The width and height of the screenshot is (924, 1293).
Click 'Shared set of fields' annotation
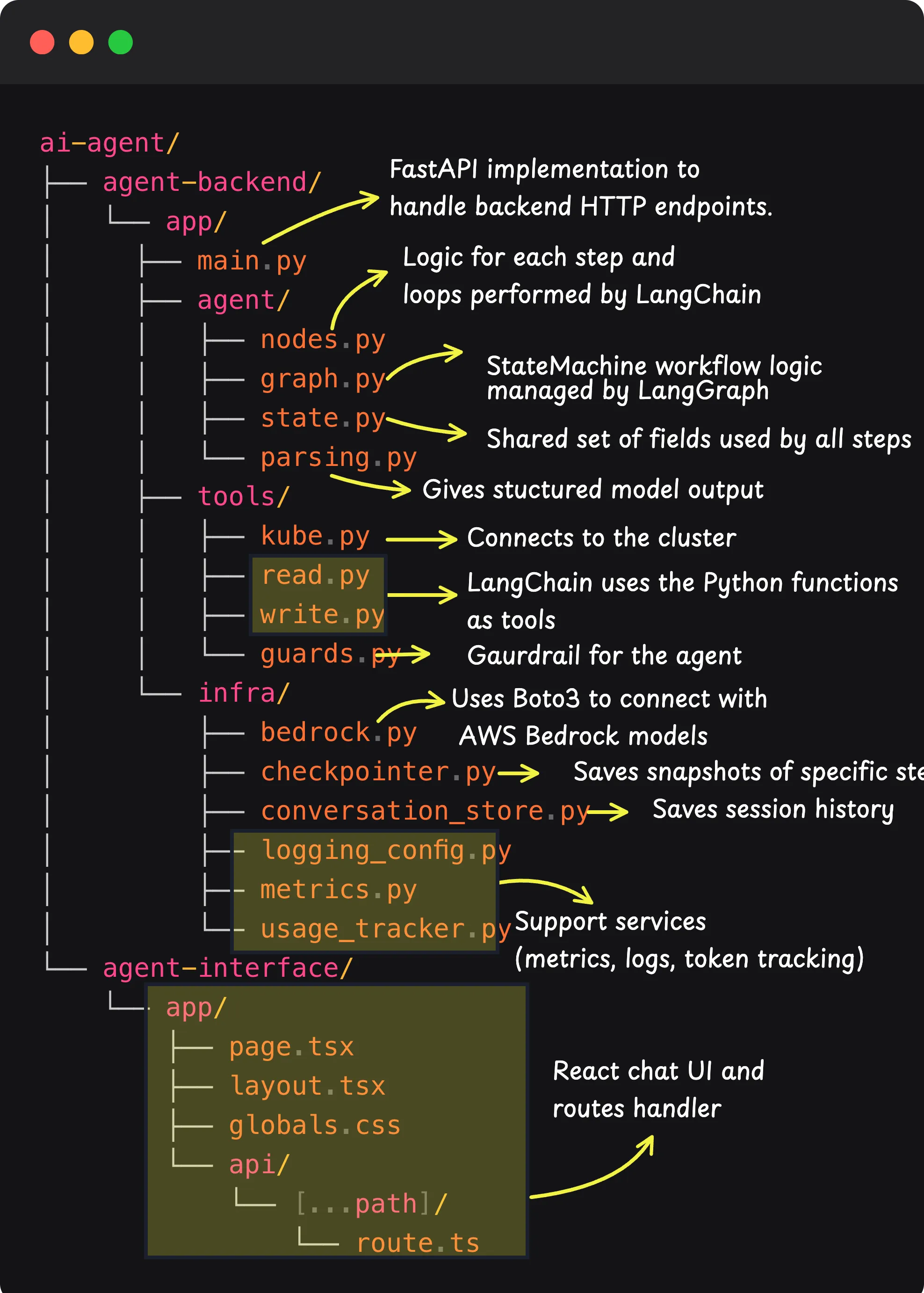pyautogui.click(x=699, y=439)
